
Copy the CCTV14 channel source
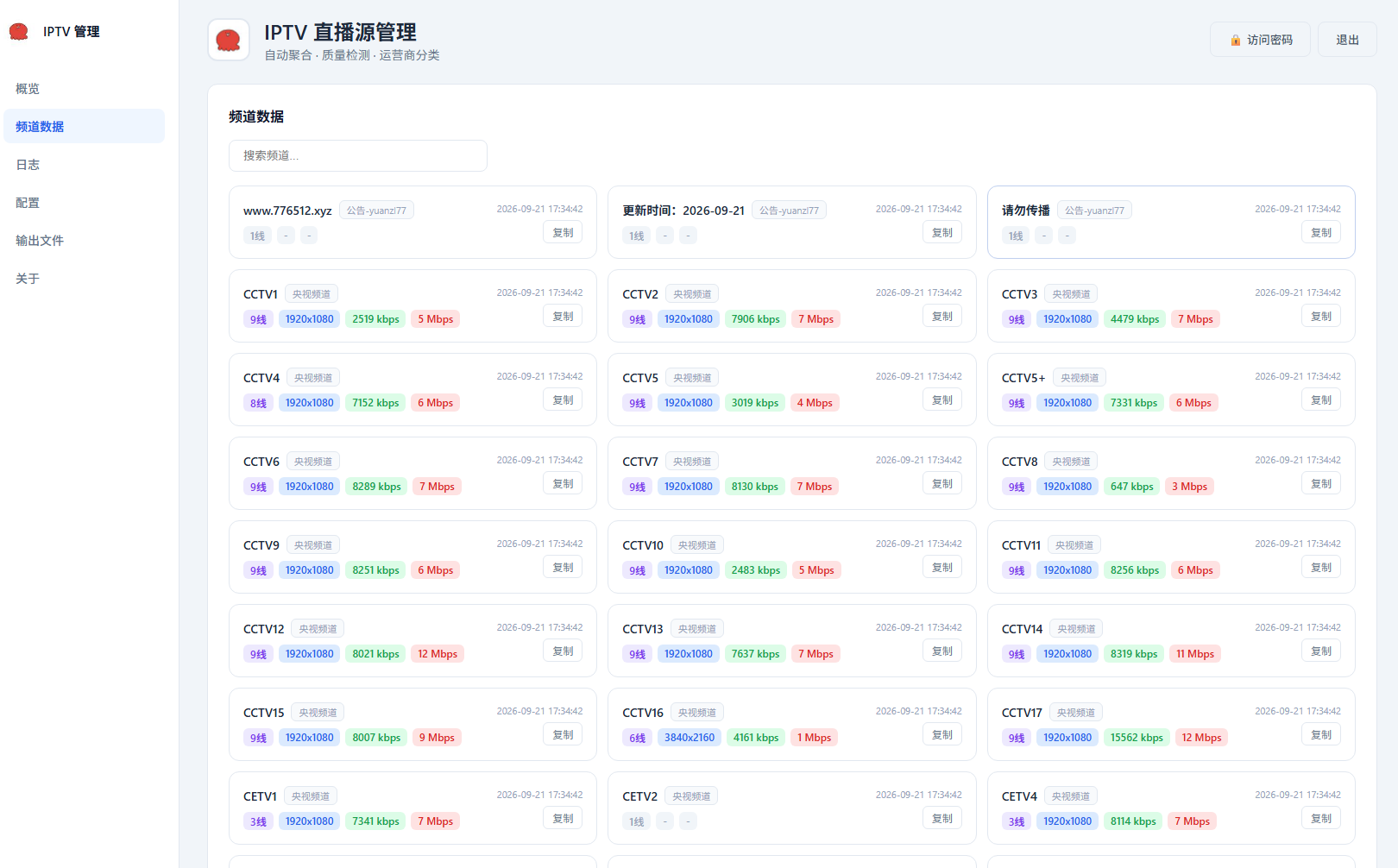point(1321,651)
